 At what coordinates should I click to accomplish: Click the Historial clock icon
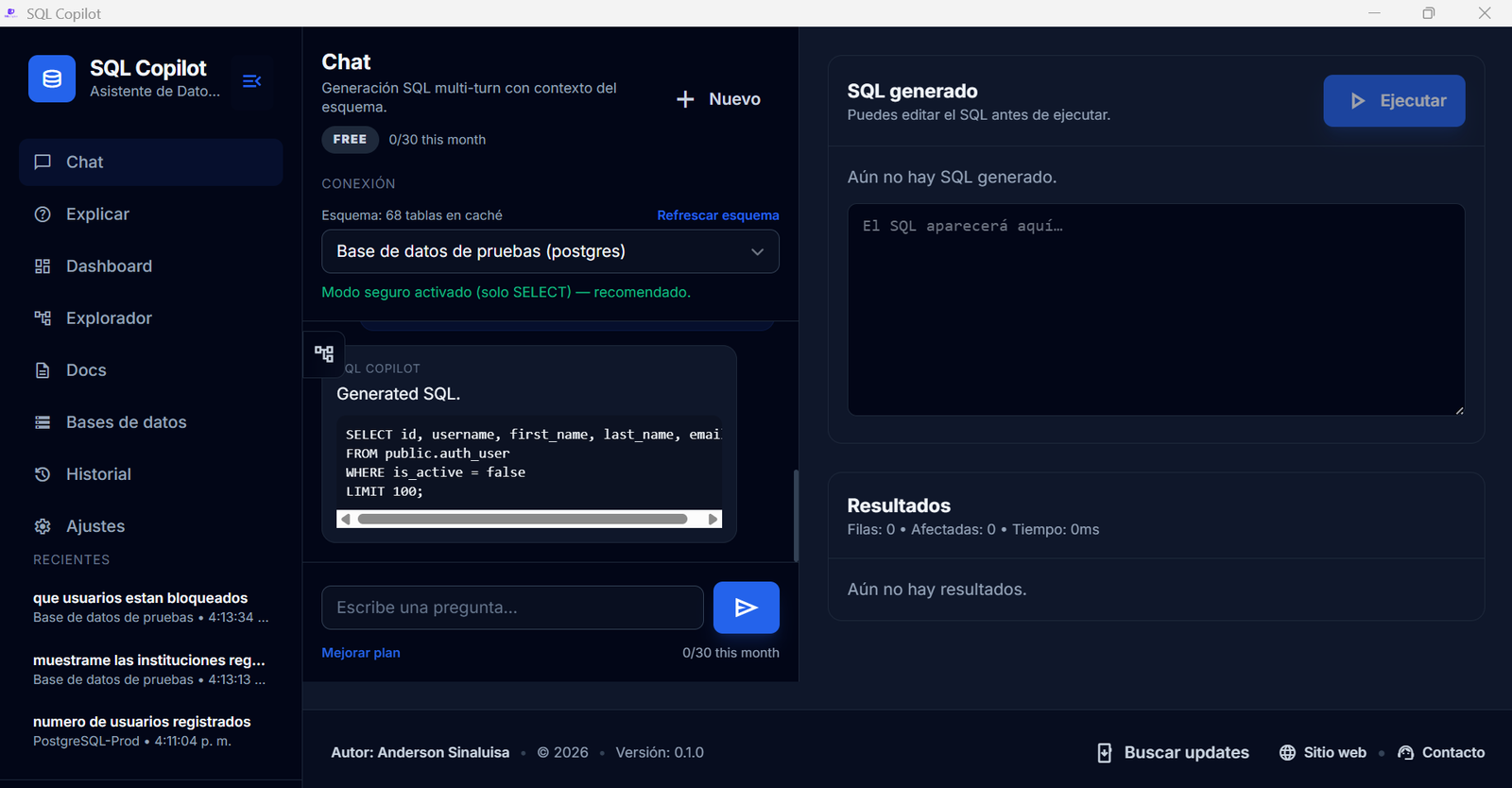(43, 474)
